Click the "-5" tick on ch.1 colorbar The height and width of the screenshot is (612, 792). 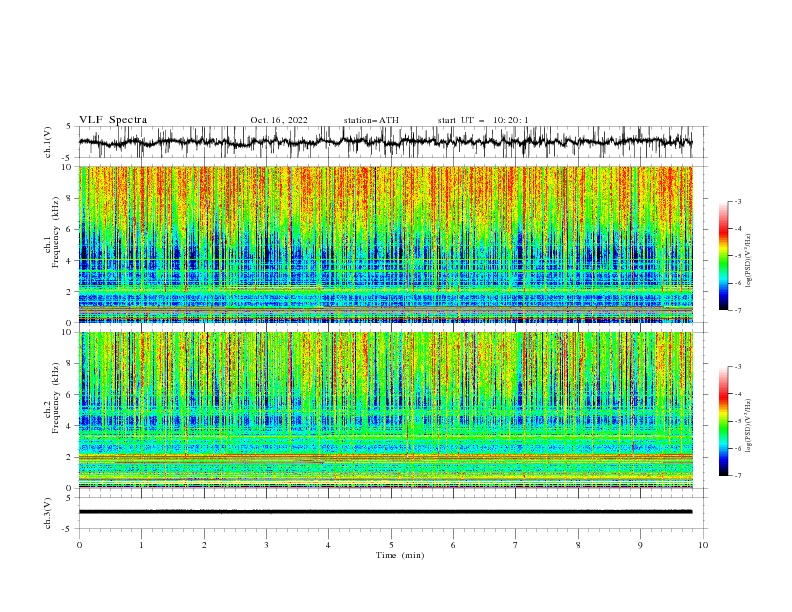pyautogui.click(x=737, y=256)
